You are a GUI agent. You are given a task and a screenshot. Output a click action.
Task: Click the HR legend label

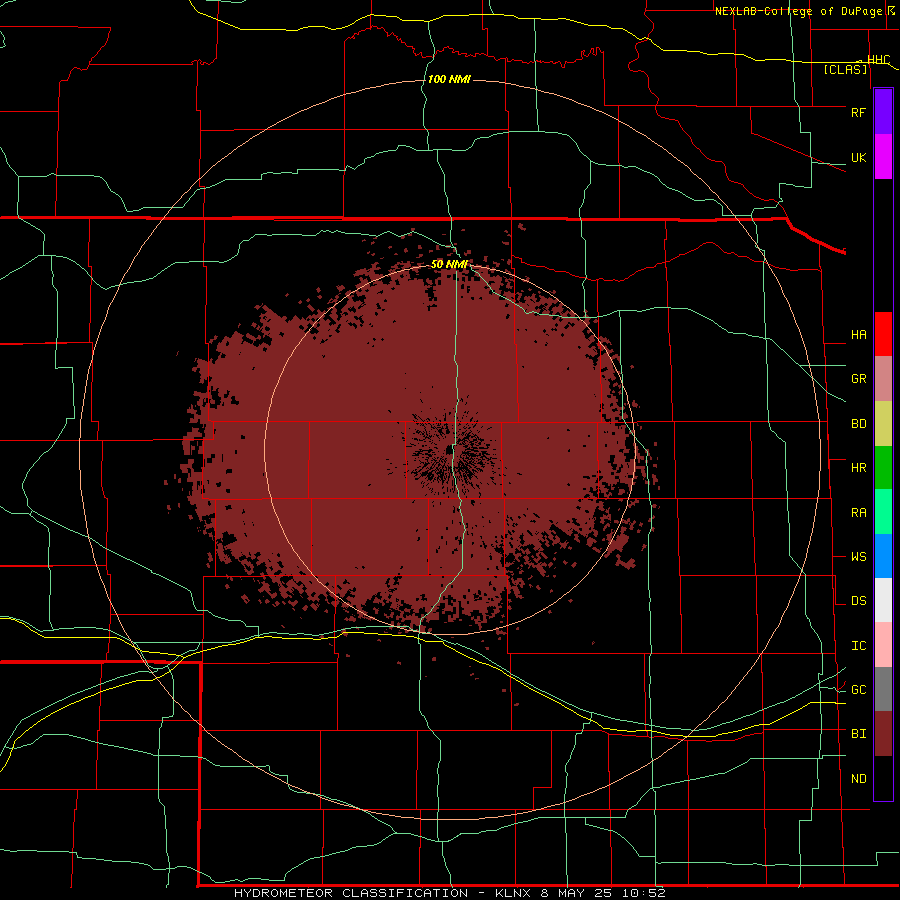pos(858,468)
